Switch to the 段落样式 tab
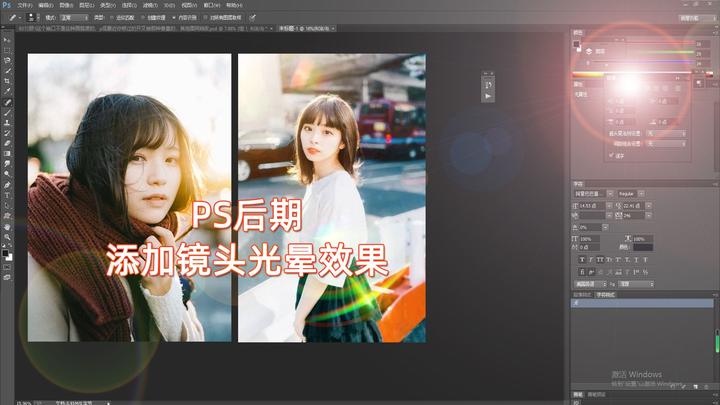The width and height of the screenshot is (720, 405). tap(582, 295)
